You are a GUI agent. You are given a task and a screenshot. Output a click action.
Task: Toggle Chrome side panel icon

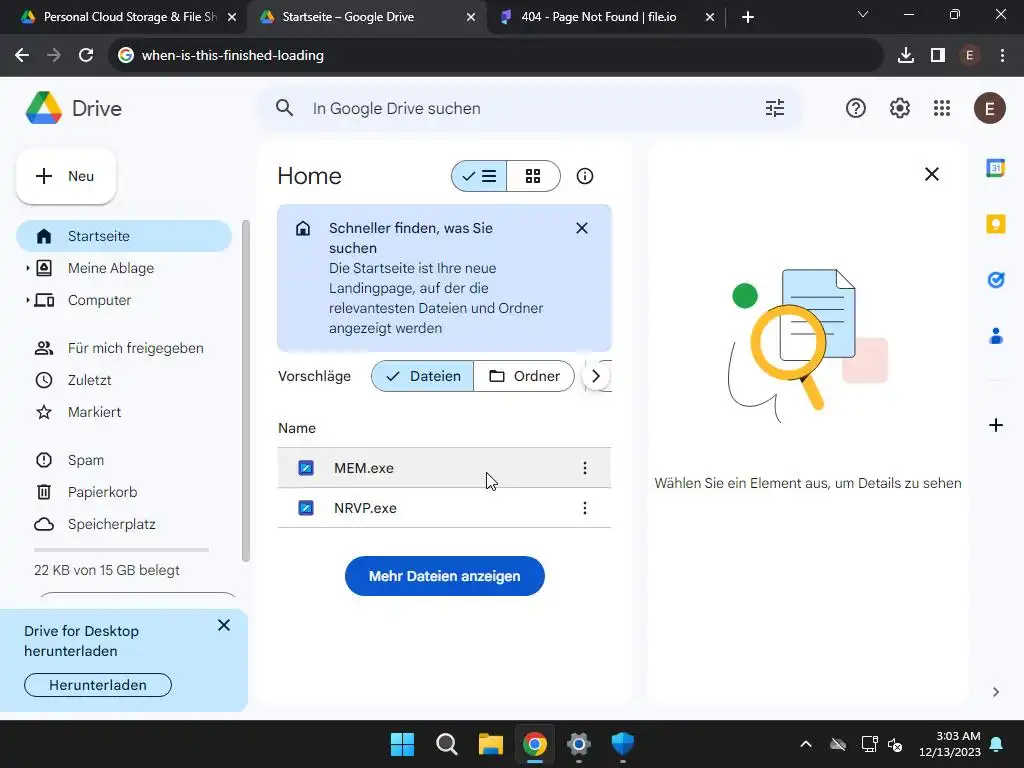tap(938, 56)
